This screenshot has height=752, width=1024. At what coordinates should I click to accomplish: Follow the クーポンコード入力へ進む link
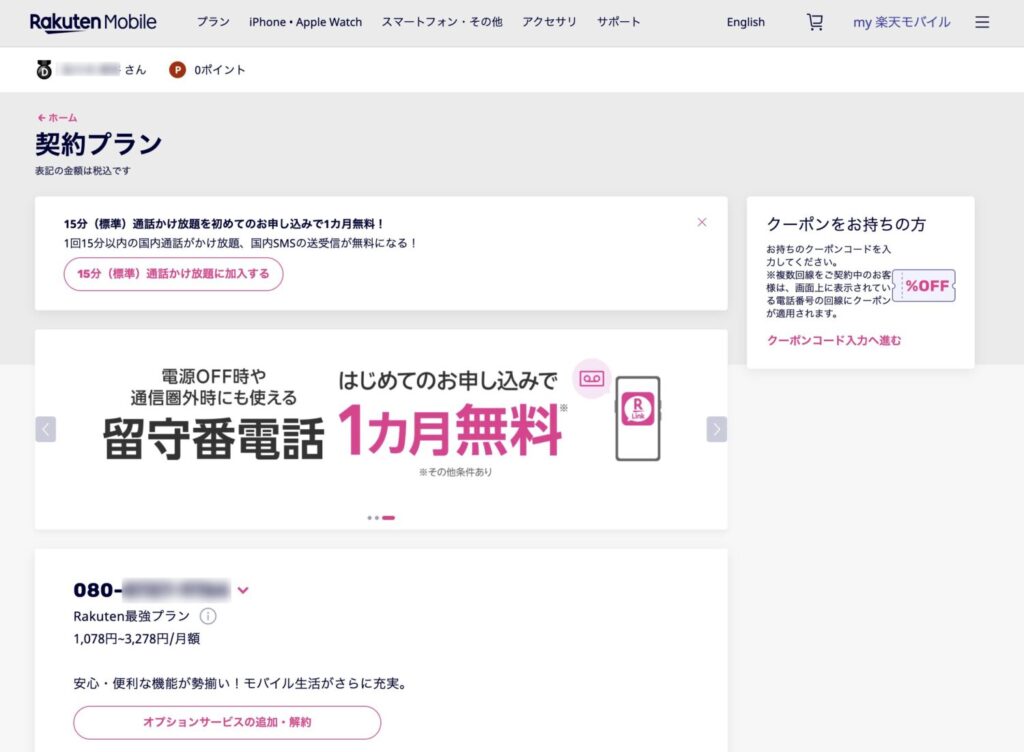point(834,341)
